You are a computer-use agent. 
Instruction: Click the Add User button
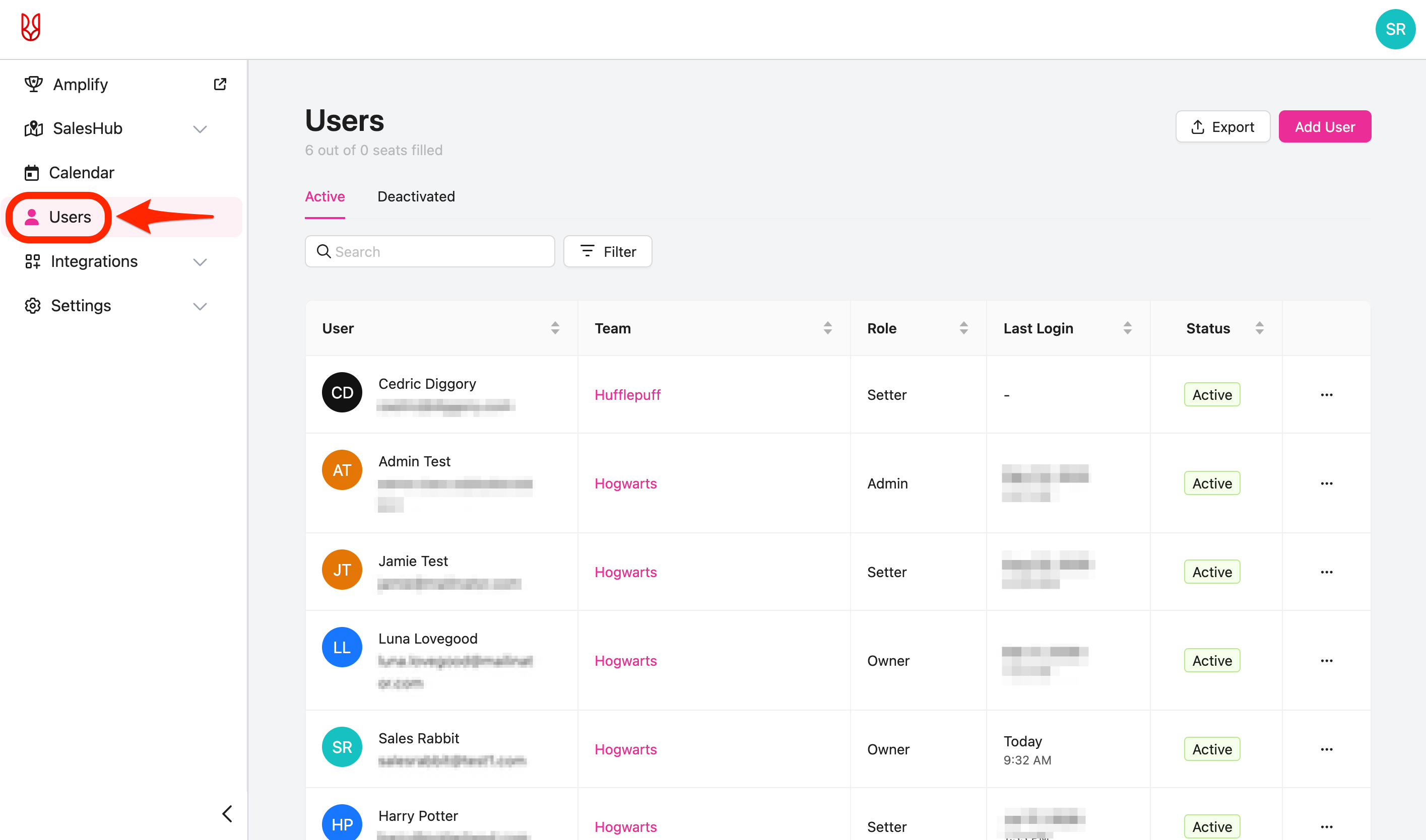1324,127
